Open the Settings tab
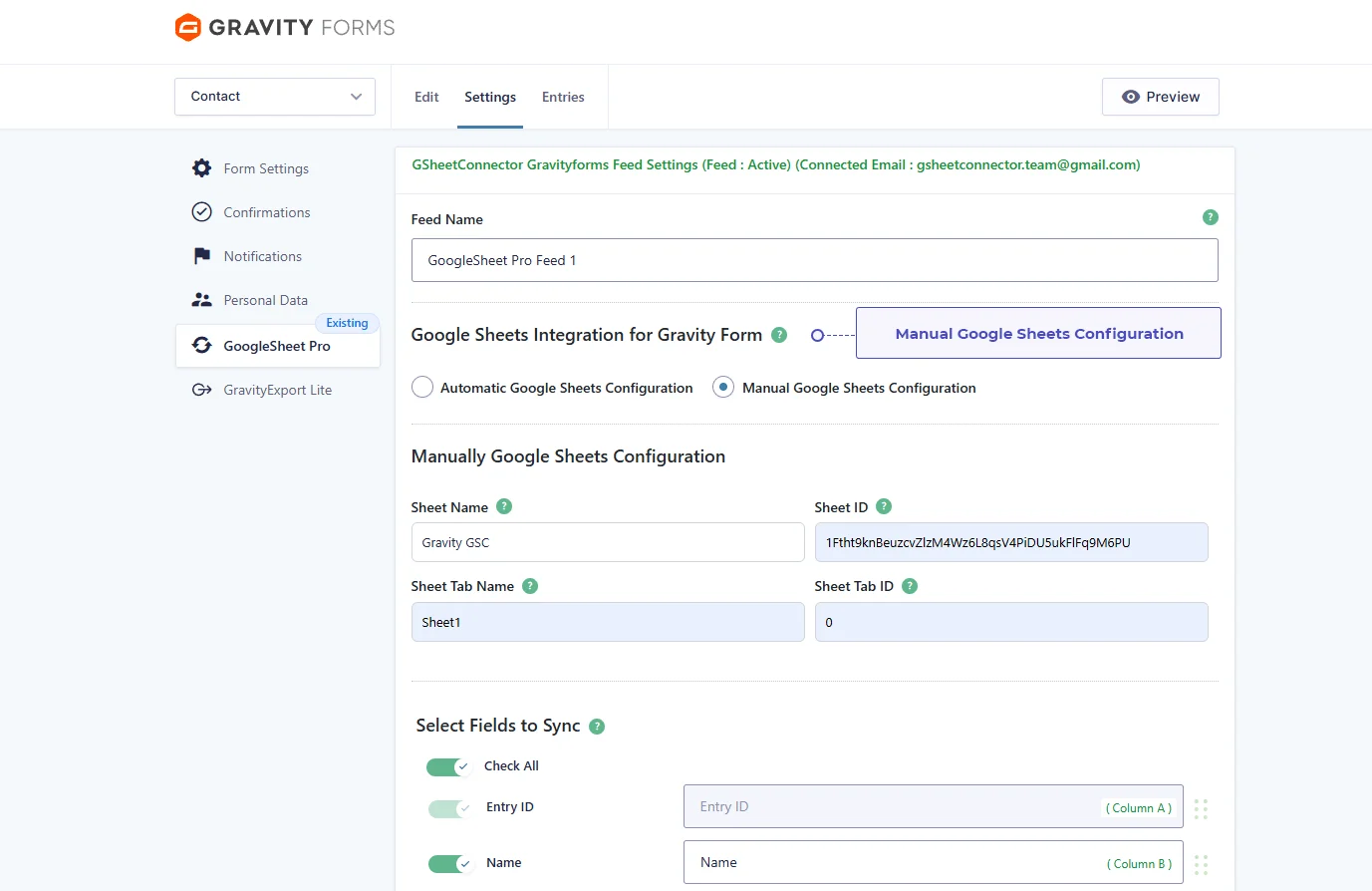Viewport: 1372px width, 891px height. [x=490, y=97]
